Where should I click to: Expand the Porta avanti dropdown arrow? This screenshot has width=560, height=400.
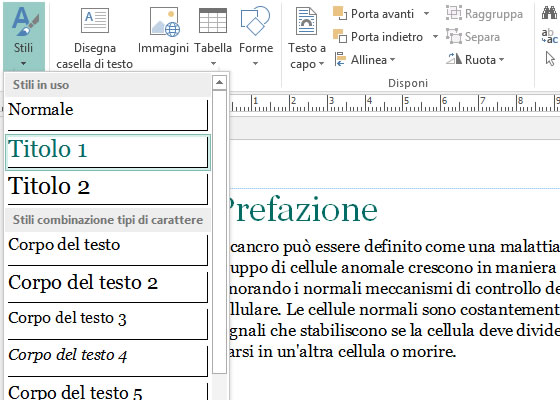[426, 14]
